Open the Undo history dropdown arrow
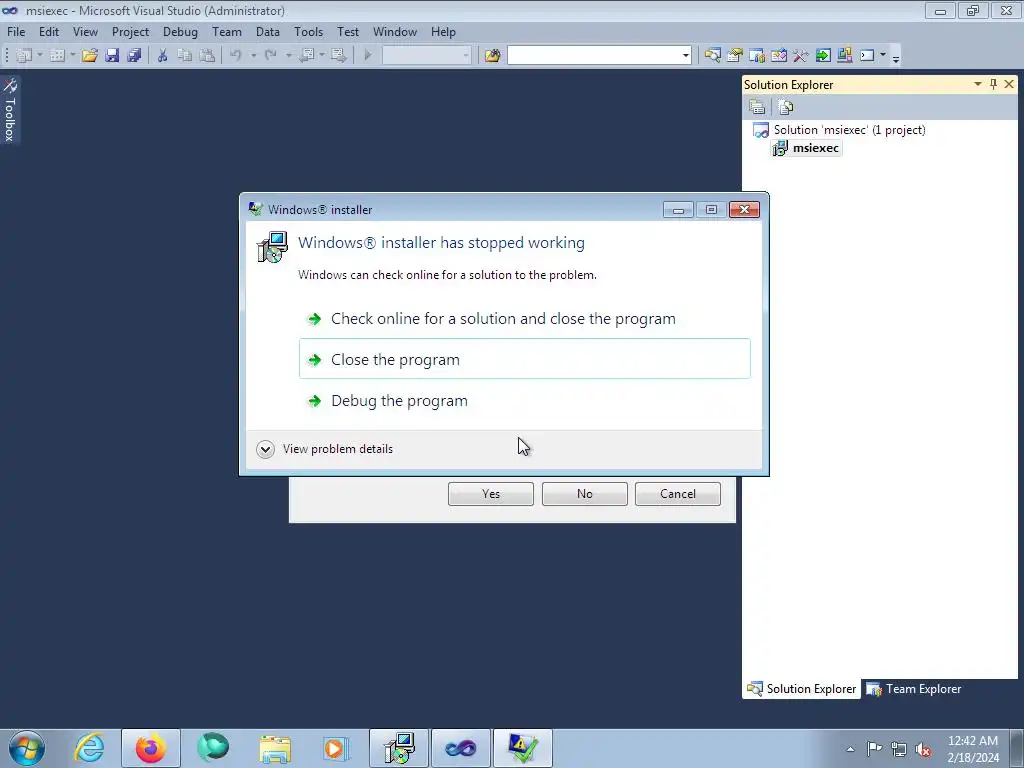Image resolution: width=1024 pixels, height=768 pixels. pyautogui.click(x=253, y=56)
